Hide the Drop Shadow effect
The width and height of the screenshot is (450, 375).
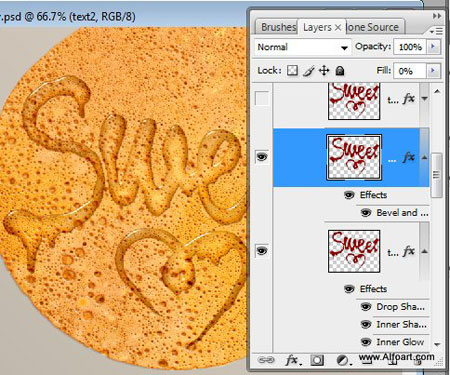pos(366,307)
